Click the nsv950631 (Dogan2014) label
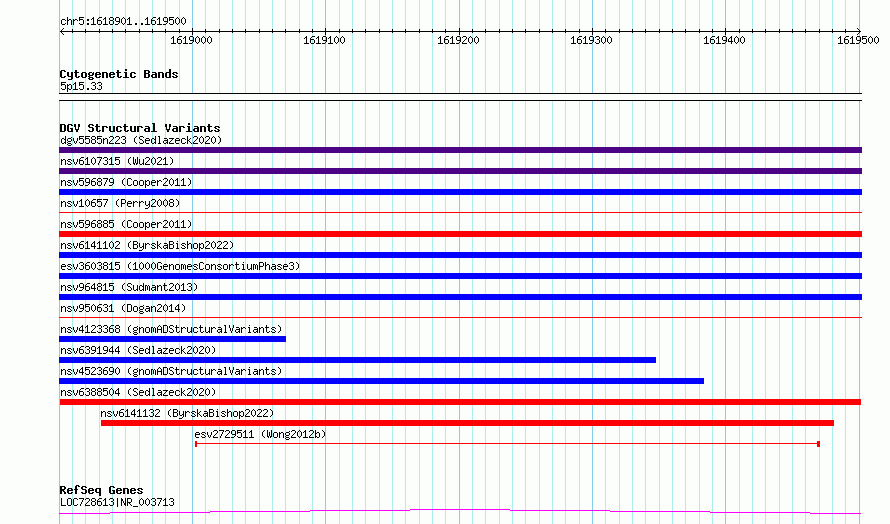This screenshot has width=890, height=524. pos(123,308)
